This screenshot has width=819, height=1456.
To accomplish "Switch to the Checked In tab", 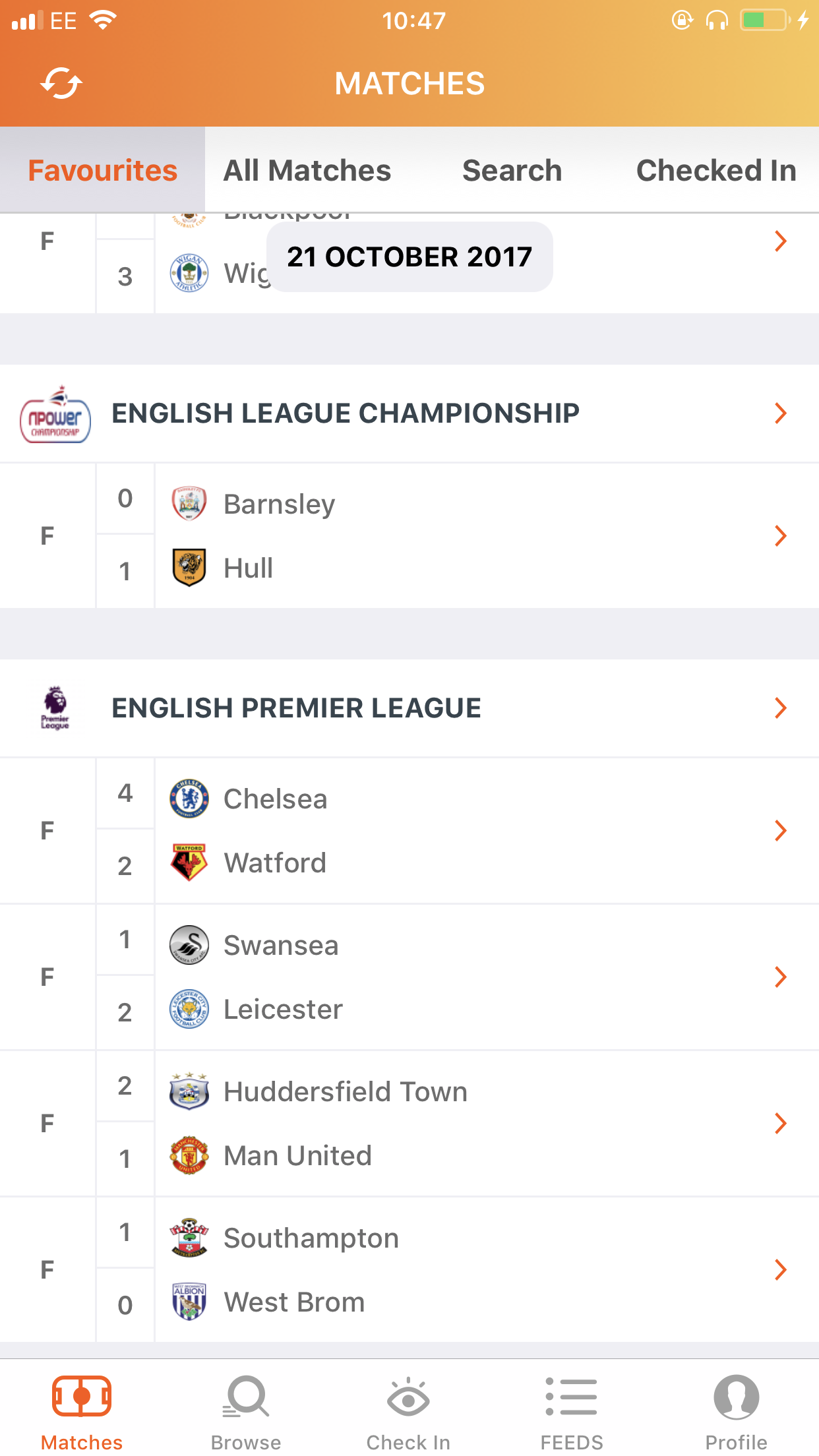I will coord(716,170).
